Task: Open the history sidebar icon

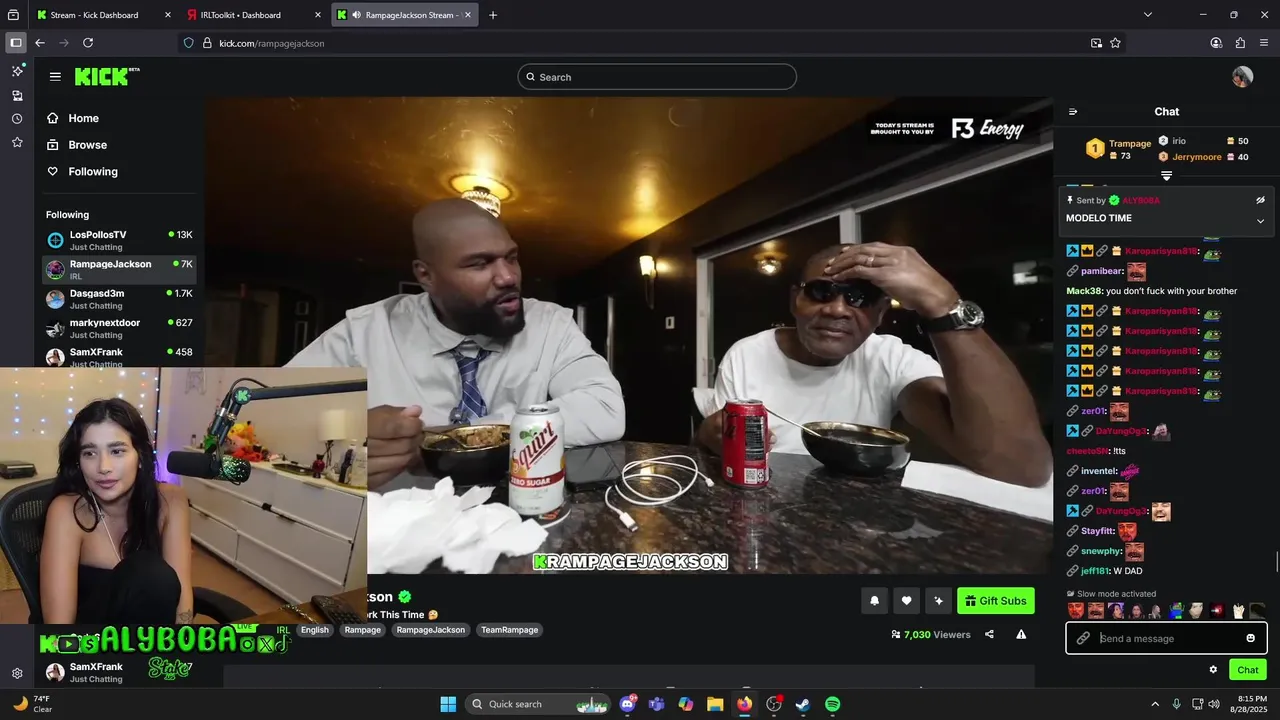Action: click(x=17, y=119)
